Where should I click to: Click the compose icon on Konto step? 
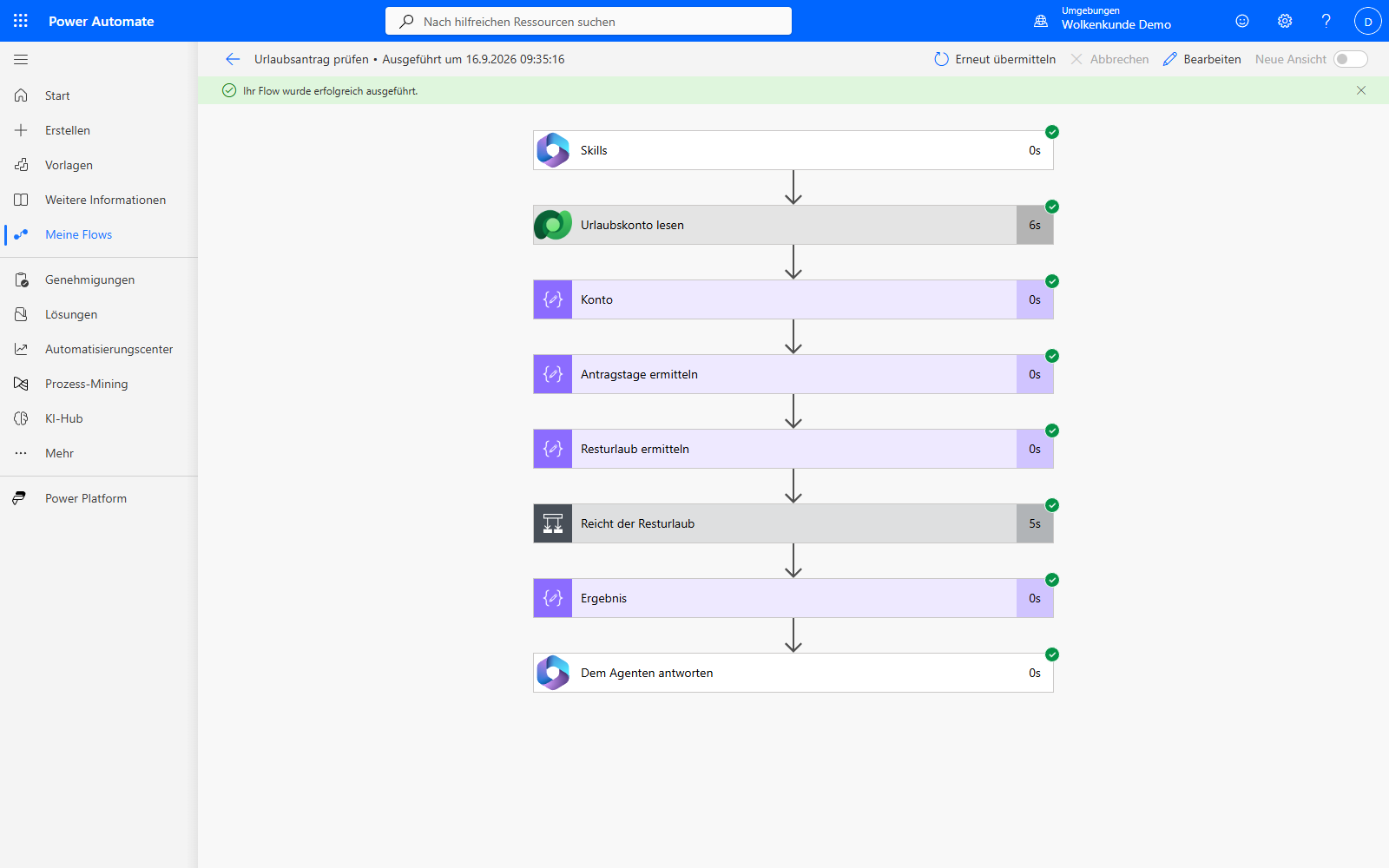point(553,299)
